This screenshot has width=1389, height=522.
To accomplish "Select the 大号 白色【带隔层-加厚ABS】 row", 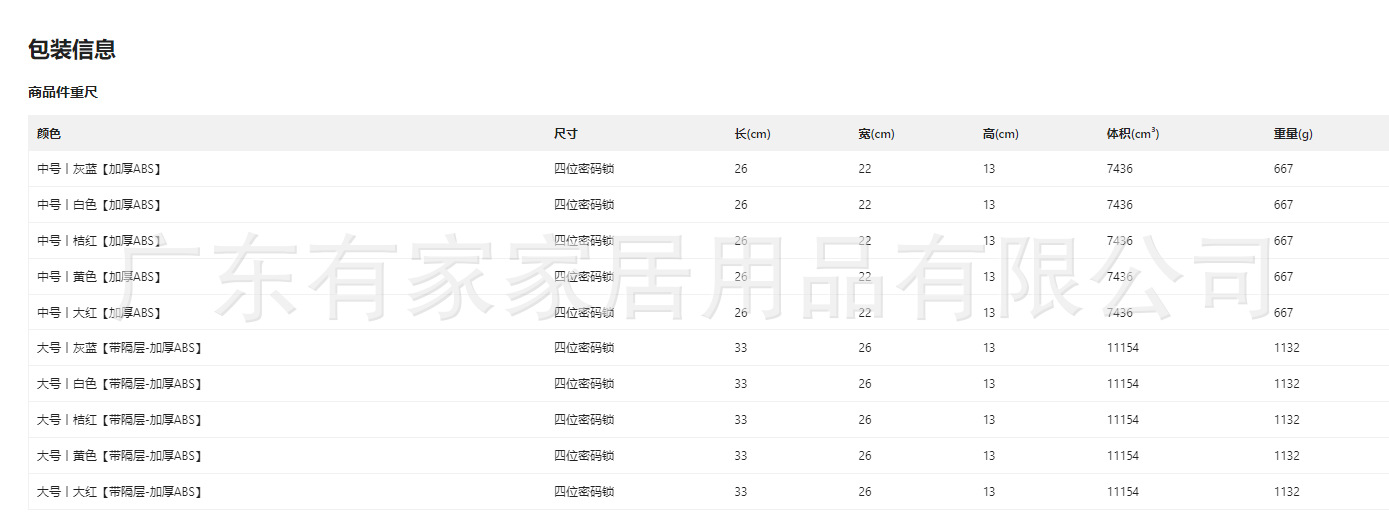I will click(x=708, y=384).
